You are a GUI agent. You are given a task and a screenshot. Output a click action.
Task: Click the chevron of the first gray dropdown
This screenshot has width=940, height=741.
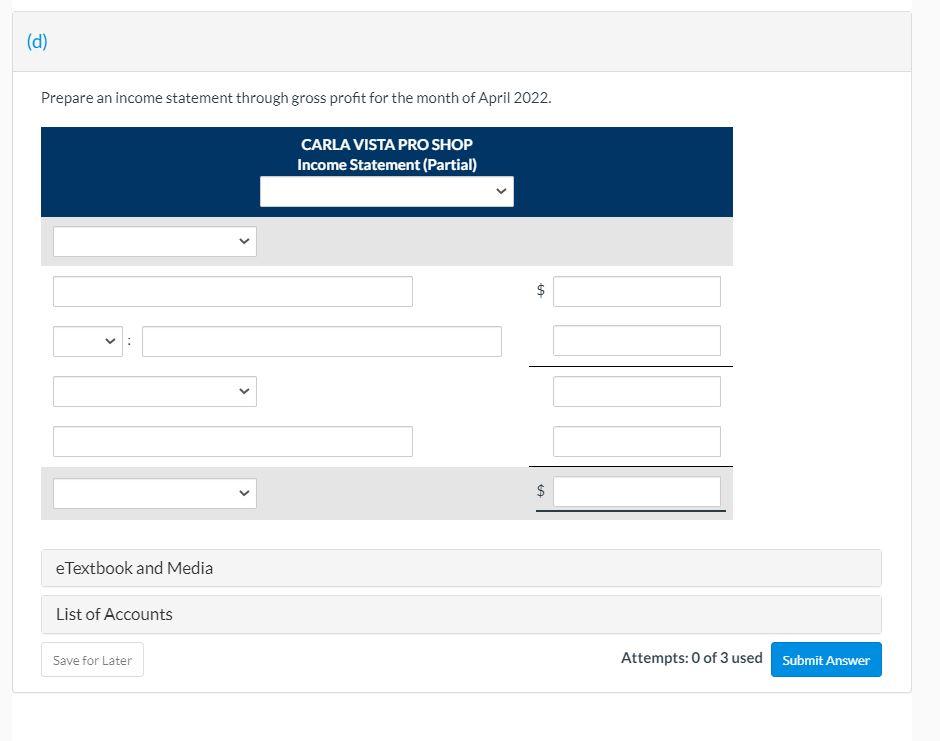click(x=243, y=241)
